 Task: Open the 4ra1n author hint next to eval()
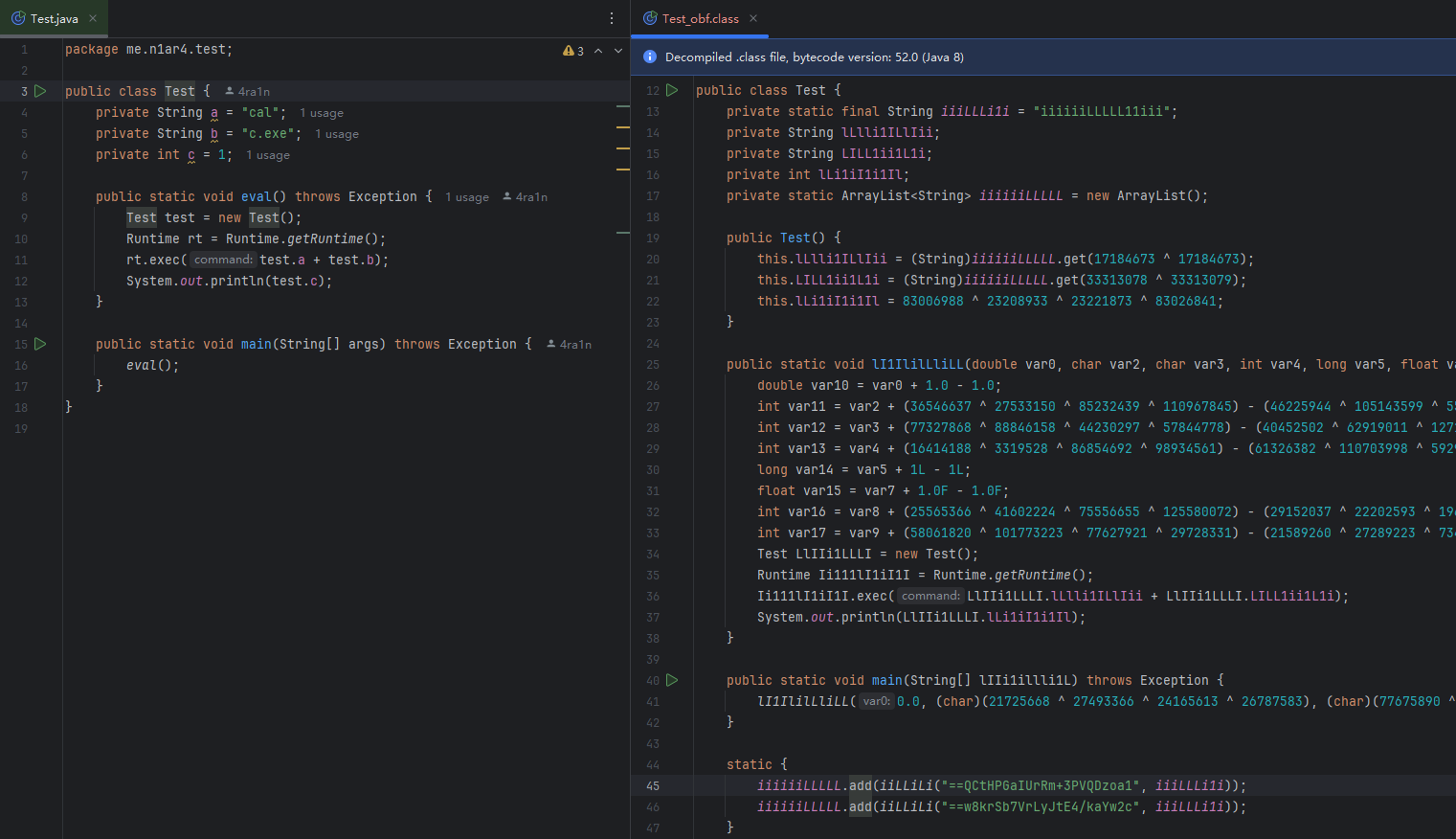click(x=526, y=197)
